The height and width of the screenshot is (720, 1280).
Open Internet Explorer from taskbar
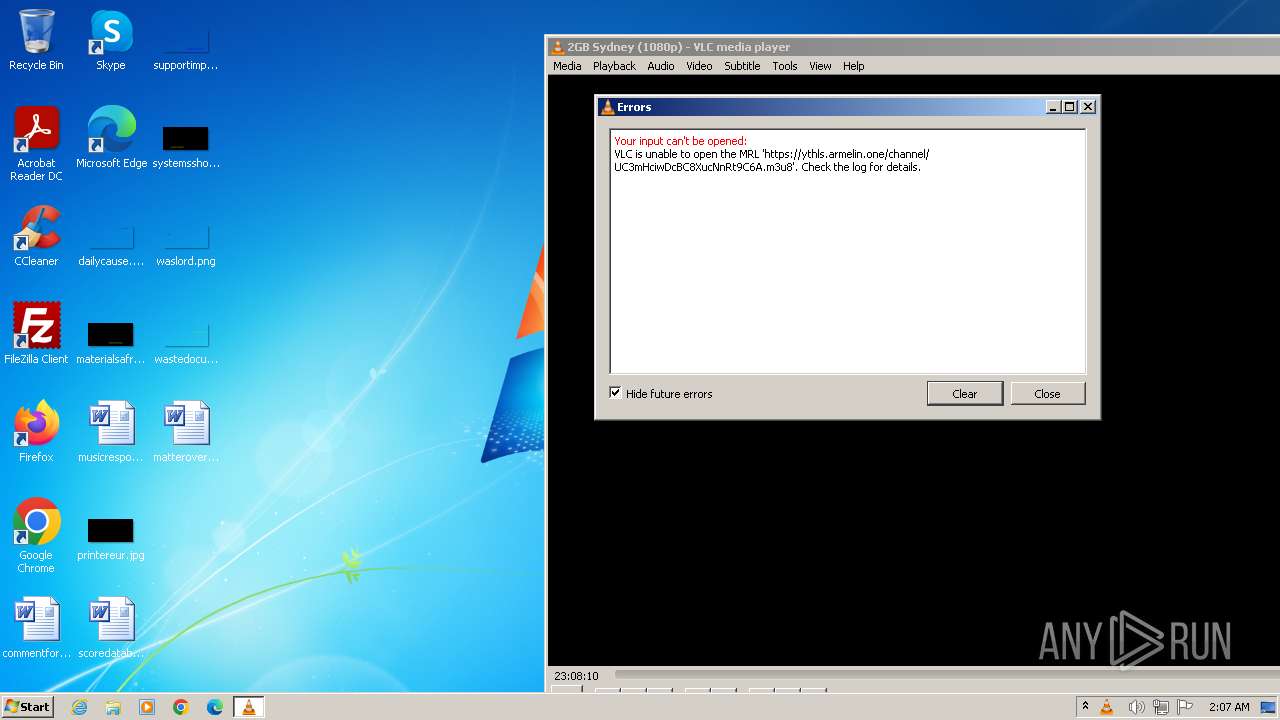(79, 707)
